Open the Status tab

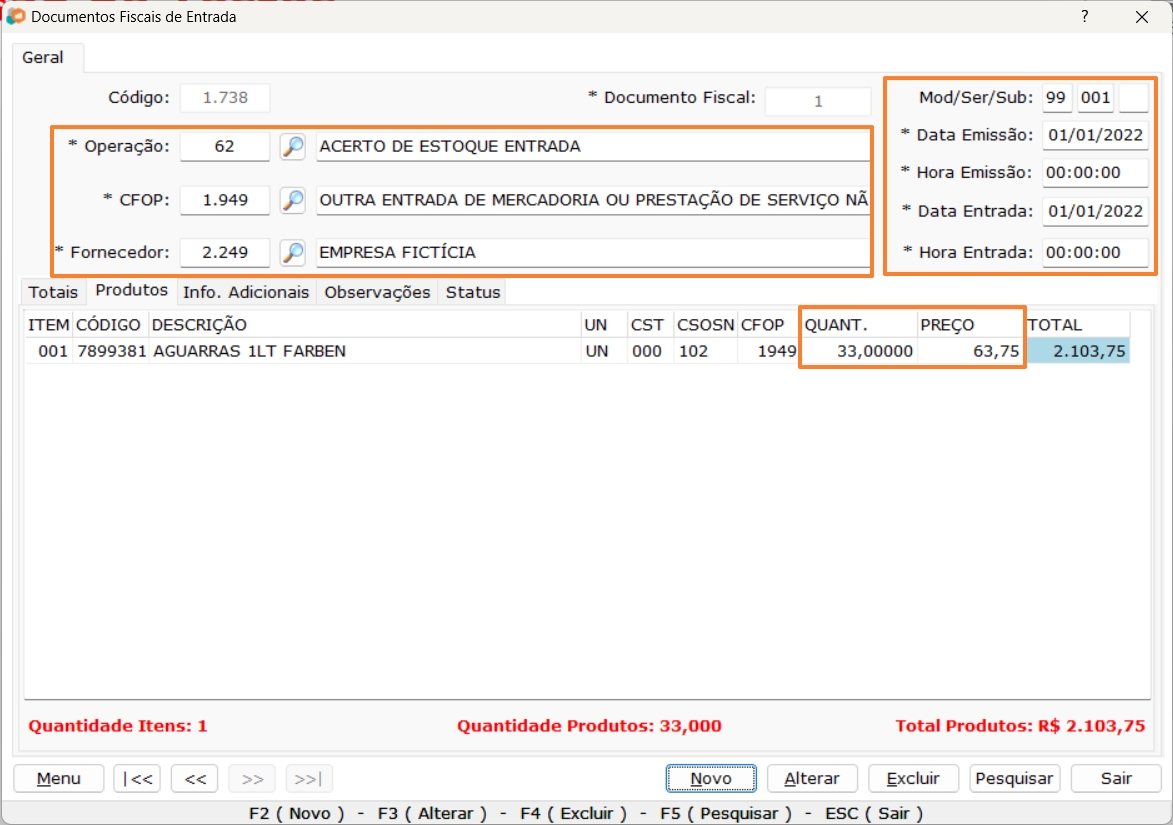pyautogui.click(x=472, y=292)
